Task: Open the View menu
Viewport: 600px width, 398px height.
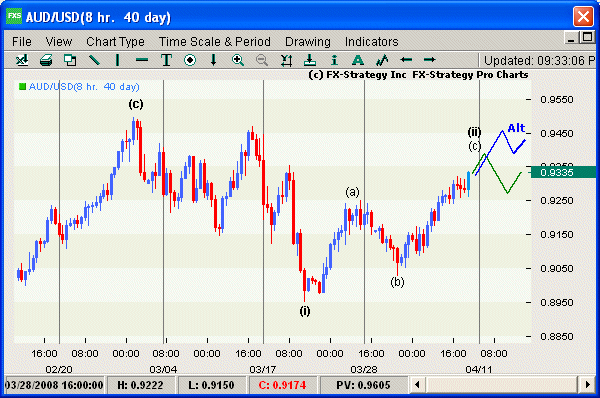Action: (59, 41)
